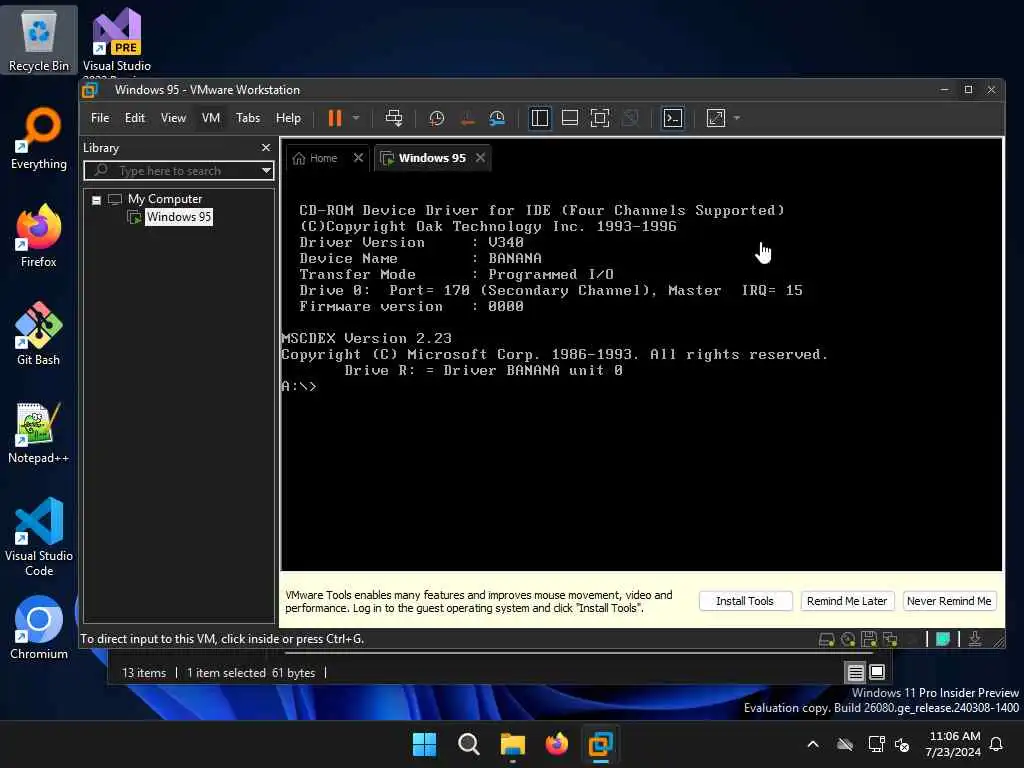This screenshot has height=768, width=1024.
Task: Click the VMware Workstation taskbar icon
Action: pos(600,744)
